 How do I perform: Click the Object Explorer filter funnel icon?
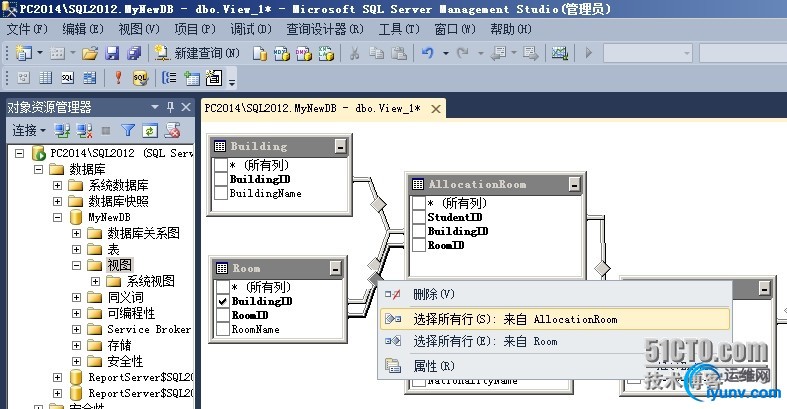pyautogui.click(x=128, y=131)
